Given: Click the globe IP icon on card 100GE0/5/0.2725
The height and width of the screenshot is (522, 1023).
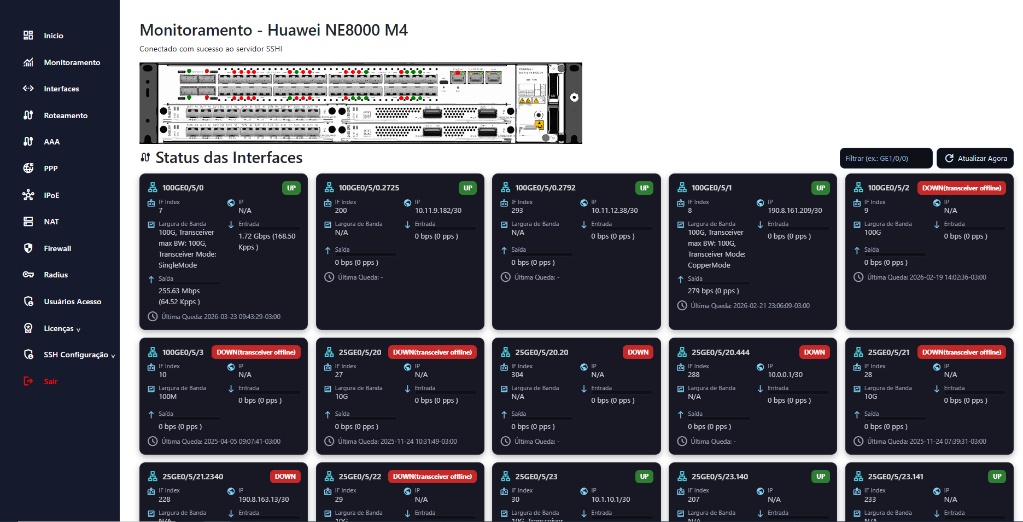Looking at the screenshot, I should (x=408, y=203).
